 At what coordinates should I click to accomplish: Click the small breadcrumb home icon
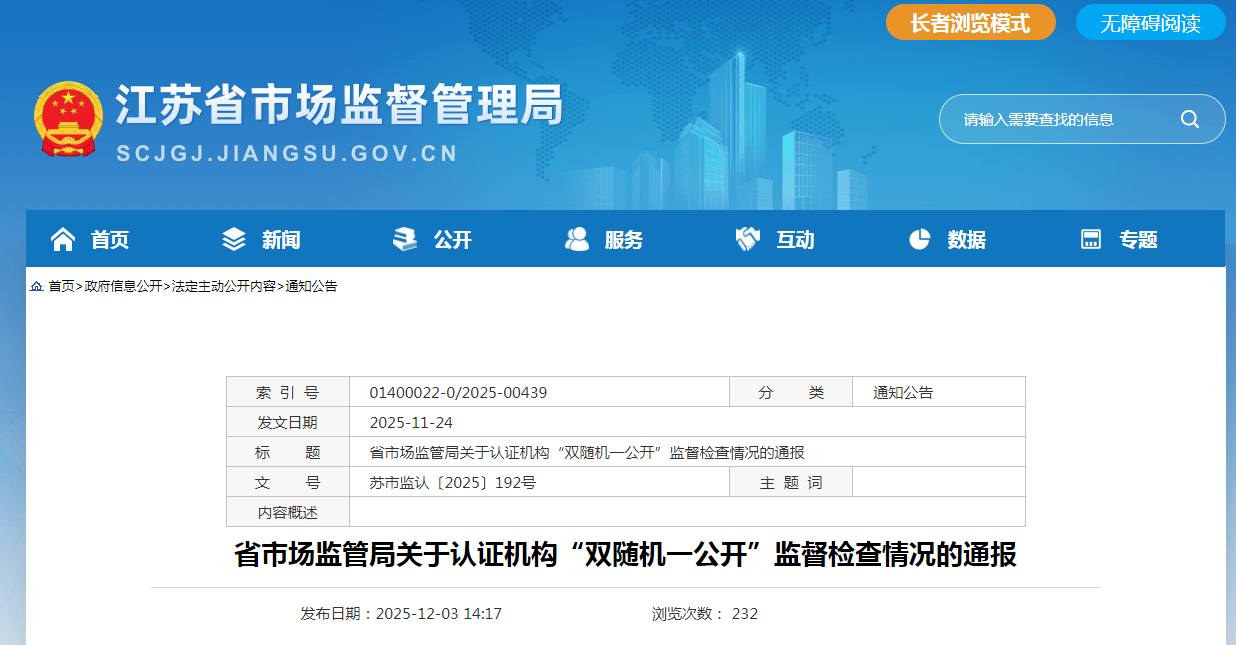click(36, 286)
